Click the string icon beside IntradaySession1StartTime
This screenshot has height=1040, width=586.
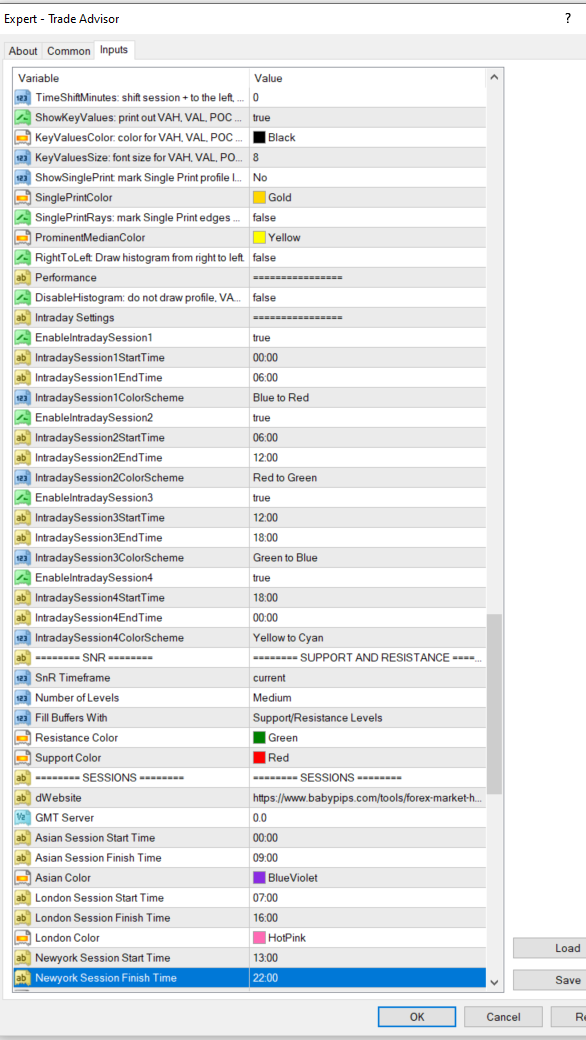pyautogui.click(x=22, y=358)
